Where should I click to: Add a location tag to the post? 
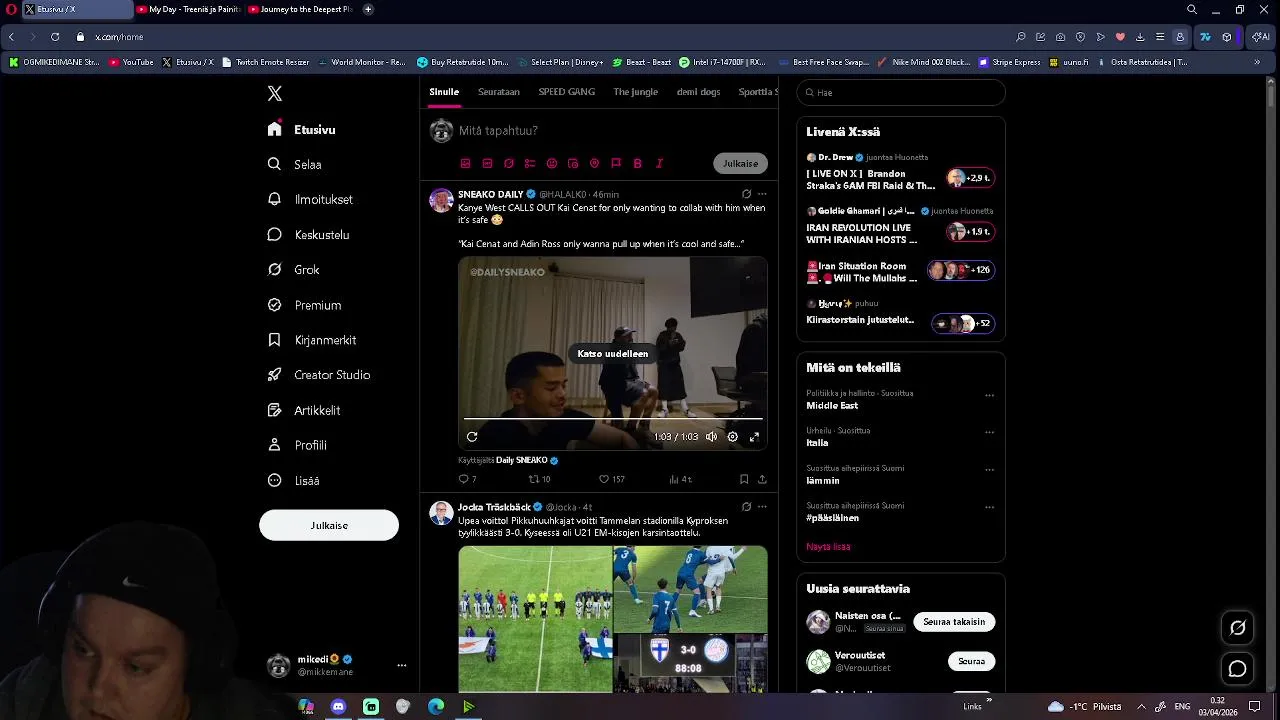(594, 163)
